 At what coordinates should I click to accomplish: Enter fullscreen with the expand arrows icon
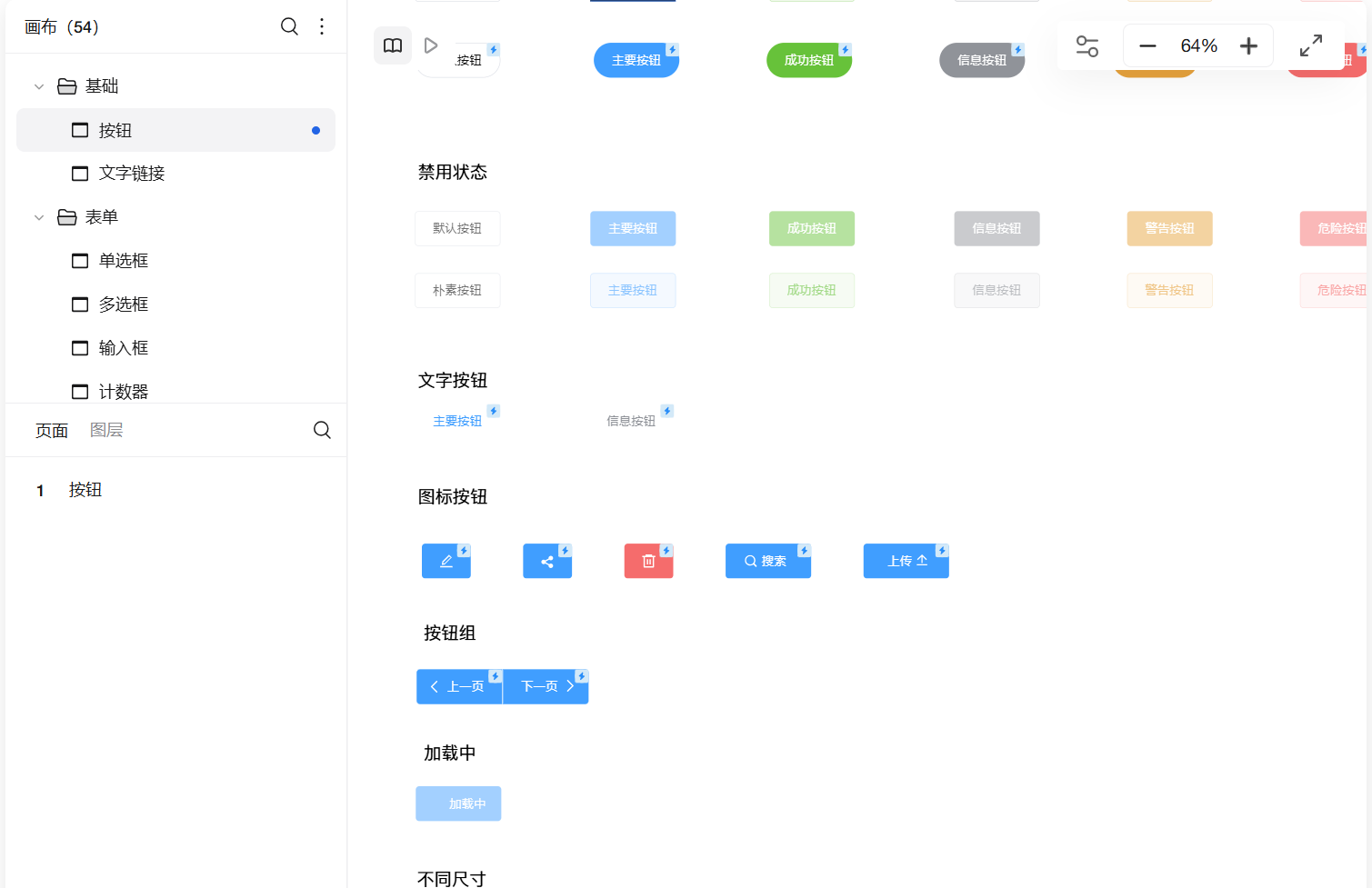pyautogui.click(x=1311, y=45)
